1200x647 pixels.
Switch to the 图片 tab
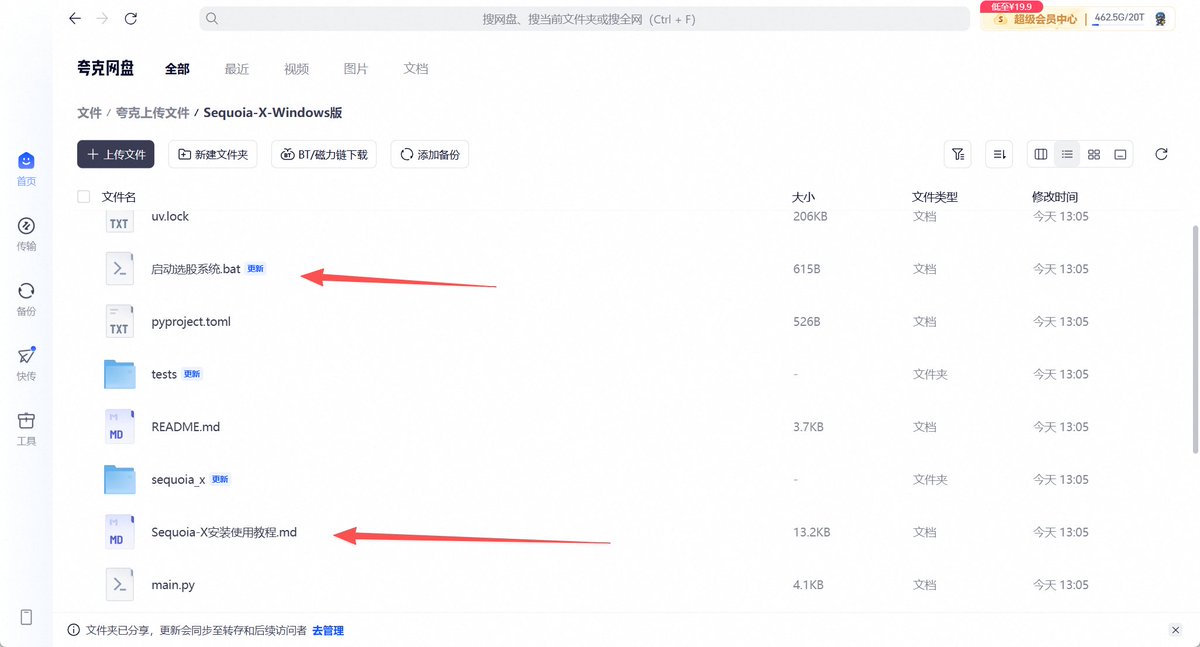356,69
